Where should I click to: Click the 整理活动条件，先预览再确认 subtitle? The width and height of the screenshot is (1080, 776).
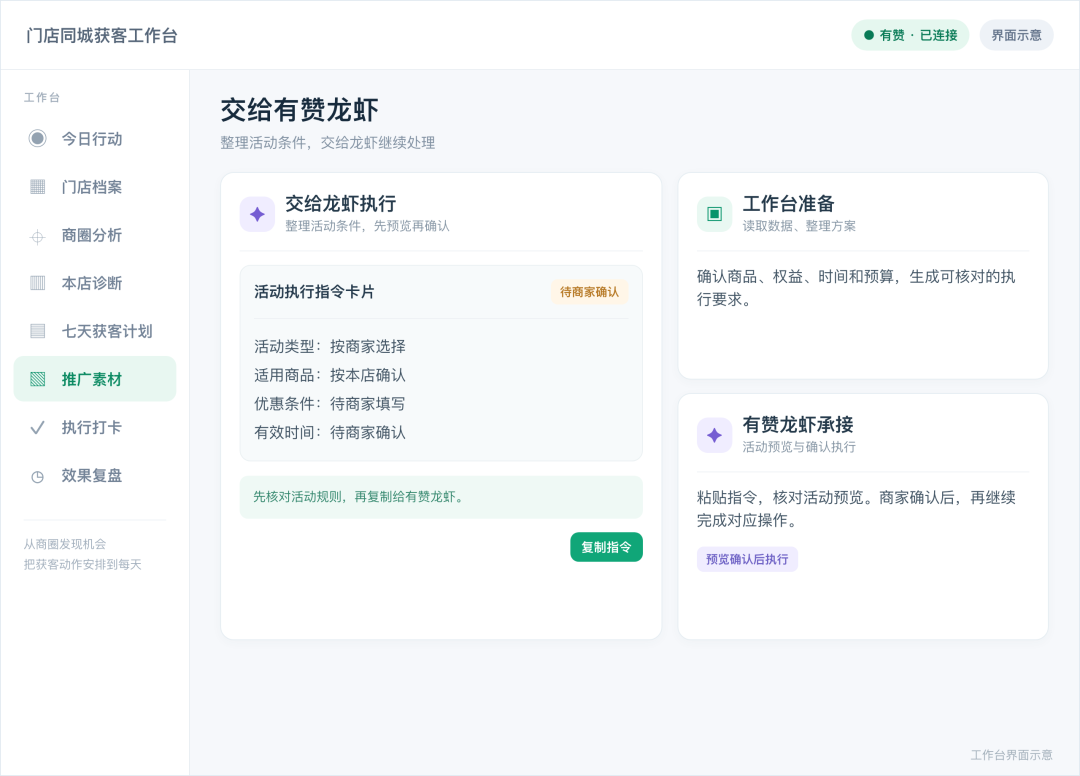pyautogui.click(x=367, y=226)
